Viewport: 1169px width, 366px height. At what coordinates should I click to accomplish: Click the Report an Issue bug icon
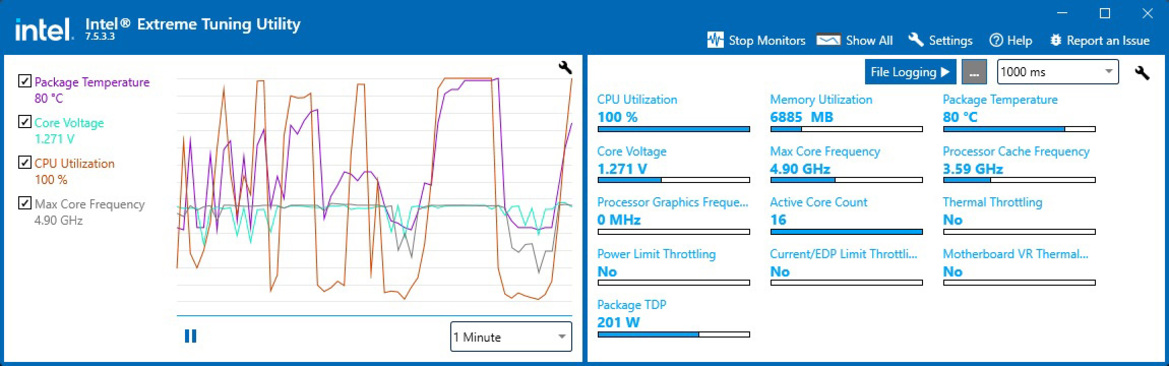1056,40
